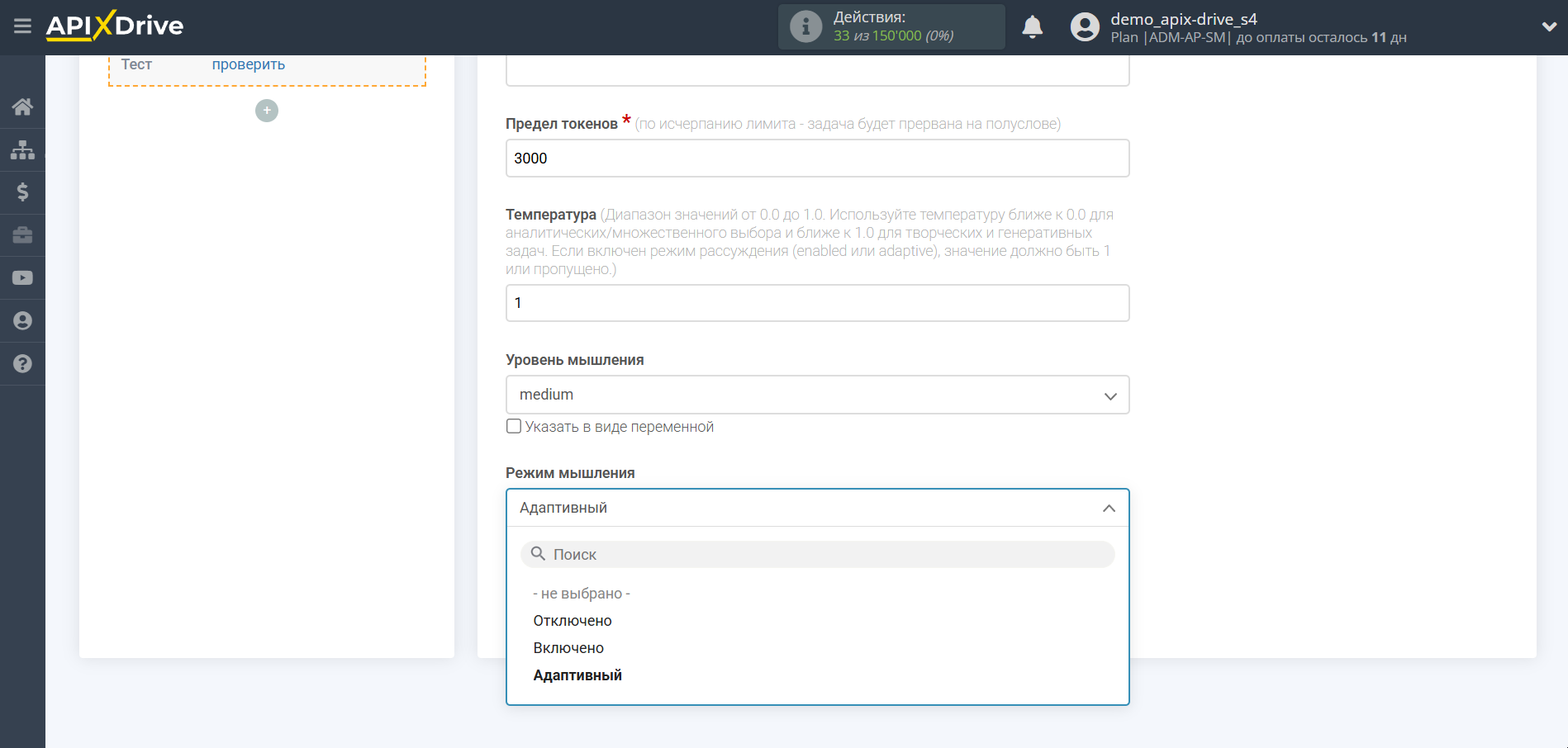Click the actions info icon in header
1568x748 pixels.
coord(805,27)
